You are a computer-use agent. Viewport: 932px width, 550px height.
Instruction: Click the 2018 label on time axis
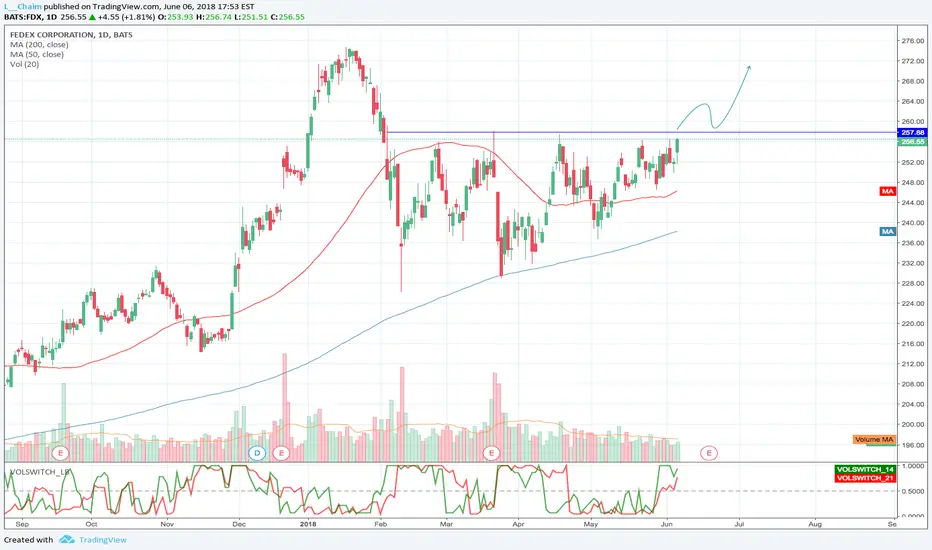click(x=308, y=524)
